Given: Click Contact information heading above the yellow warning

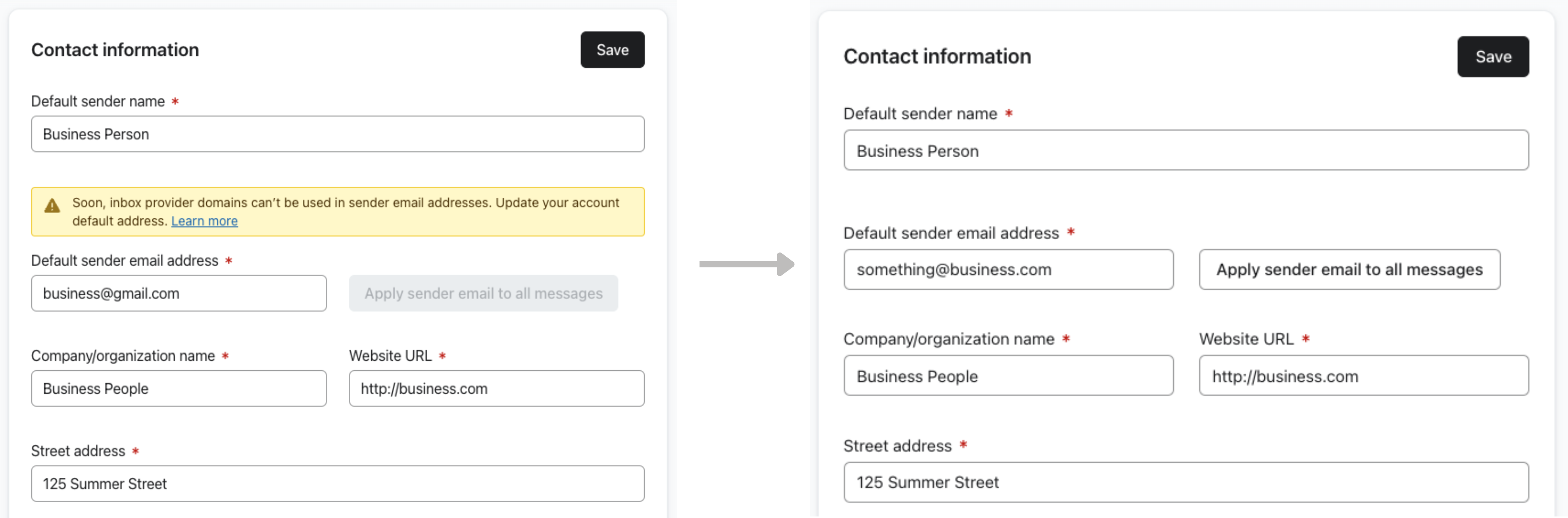Looking at the screenshot, I should click(x=115, y=50).
